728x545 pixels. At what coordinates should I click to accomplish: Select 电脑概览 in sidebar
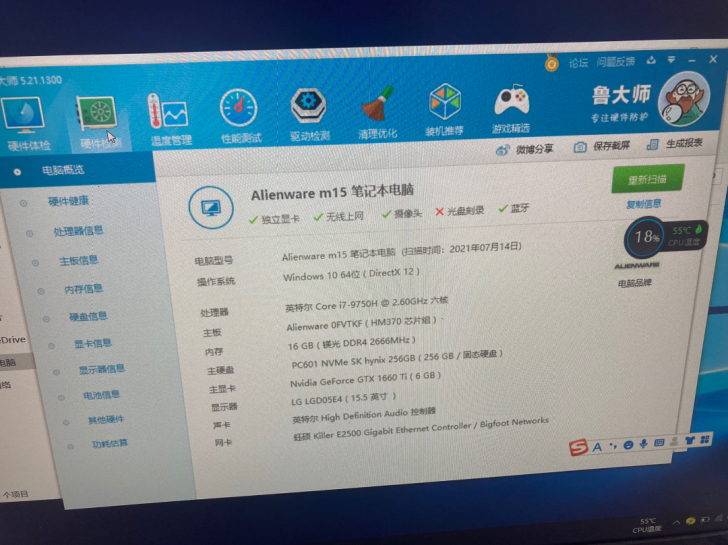click(63, 170)
